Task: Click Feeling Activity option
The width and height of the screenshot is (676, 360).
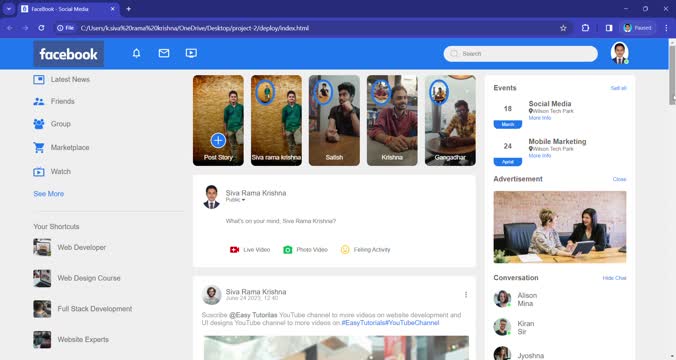Action: [366, 250]
